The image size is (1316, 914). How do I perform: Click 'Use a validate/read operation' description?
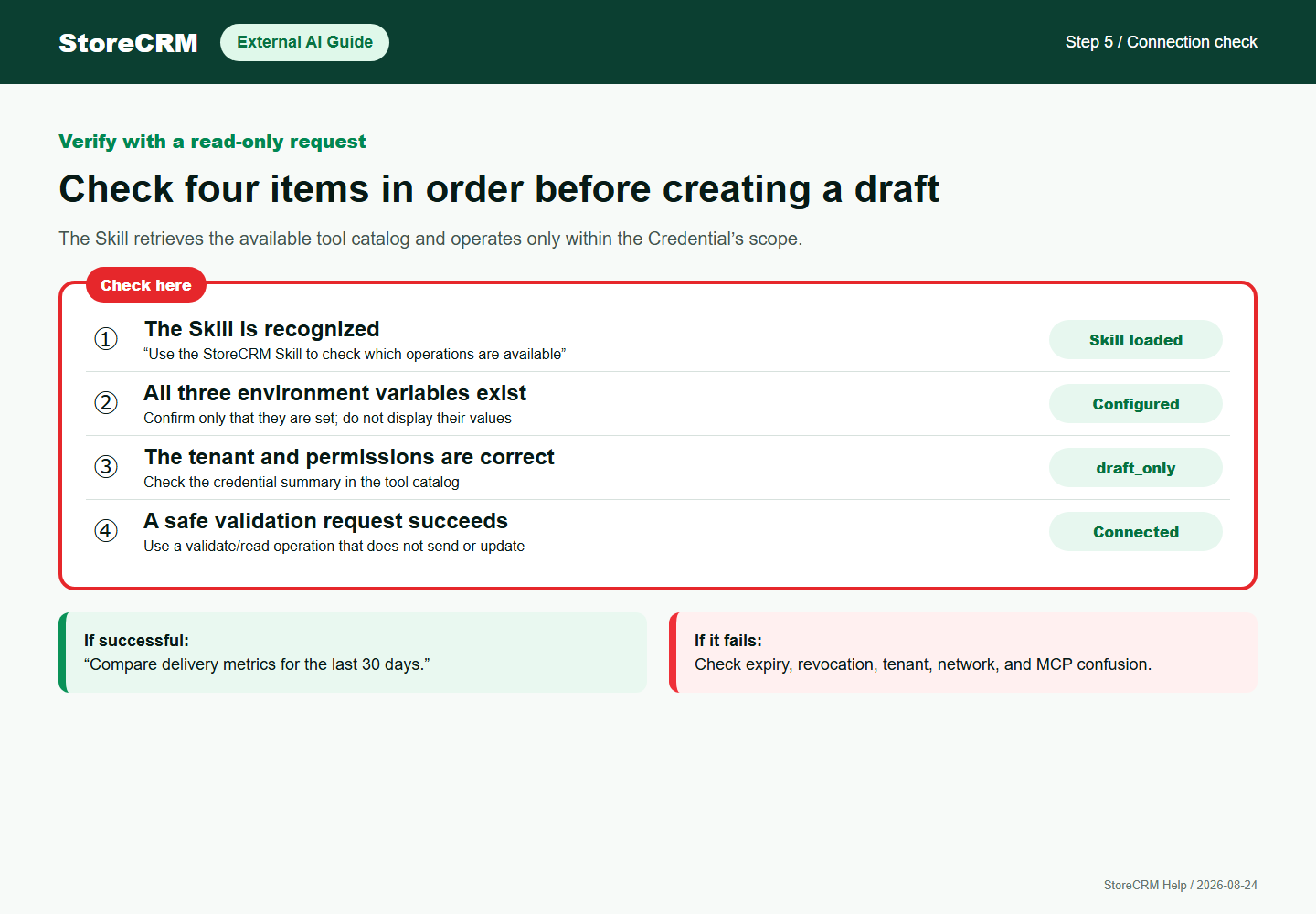(x=334, y=547)
